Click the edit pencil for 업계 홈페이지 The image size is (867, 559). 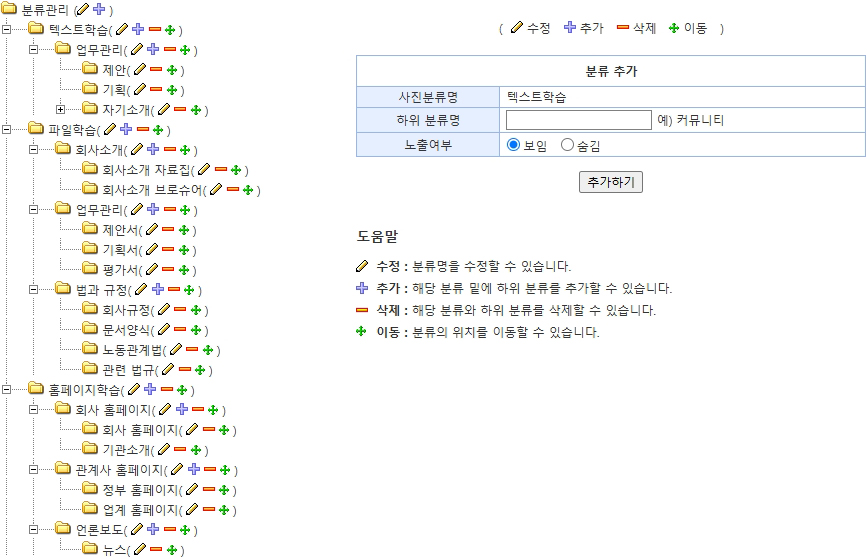tap(192, 509)
